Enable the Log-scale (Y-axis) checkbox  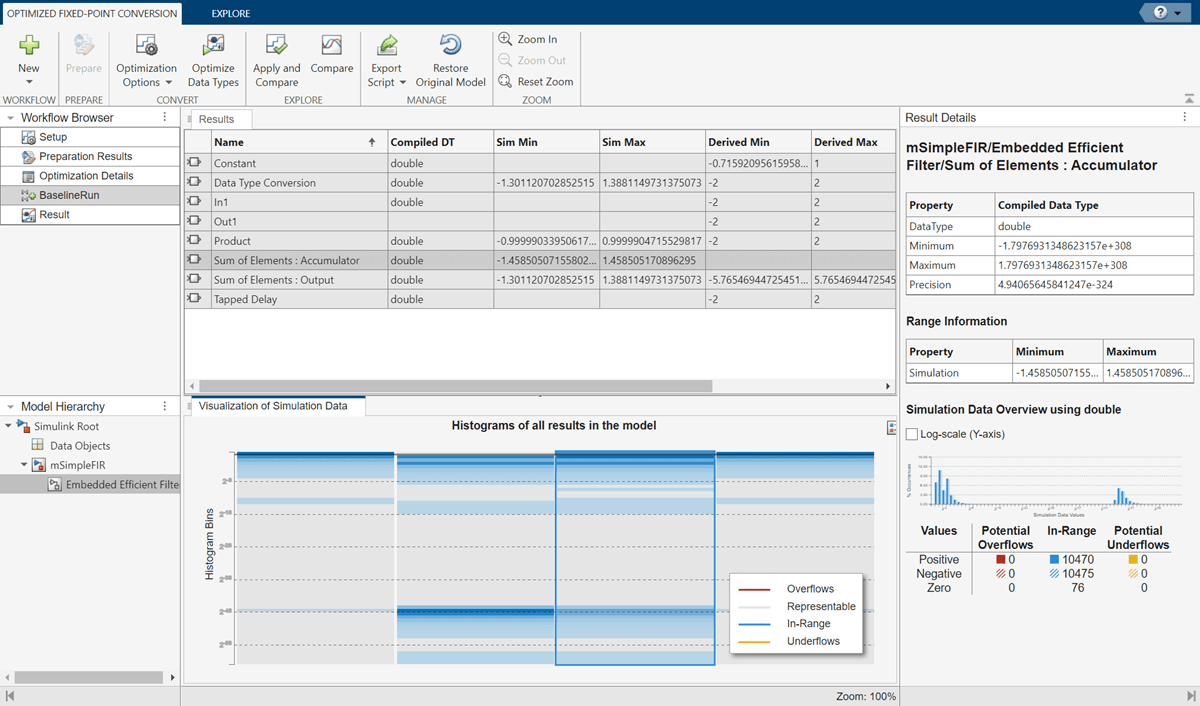[911, 433]
